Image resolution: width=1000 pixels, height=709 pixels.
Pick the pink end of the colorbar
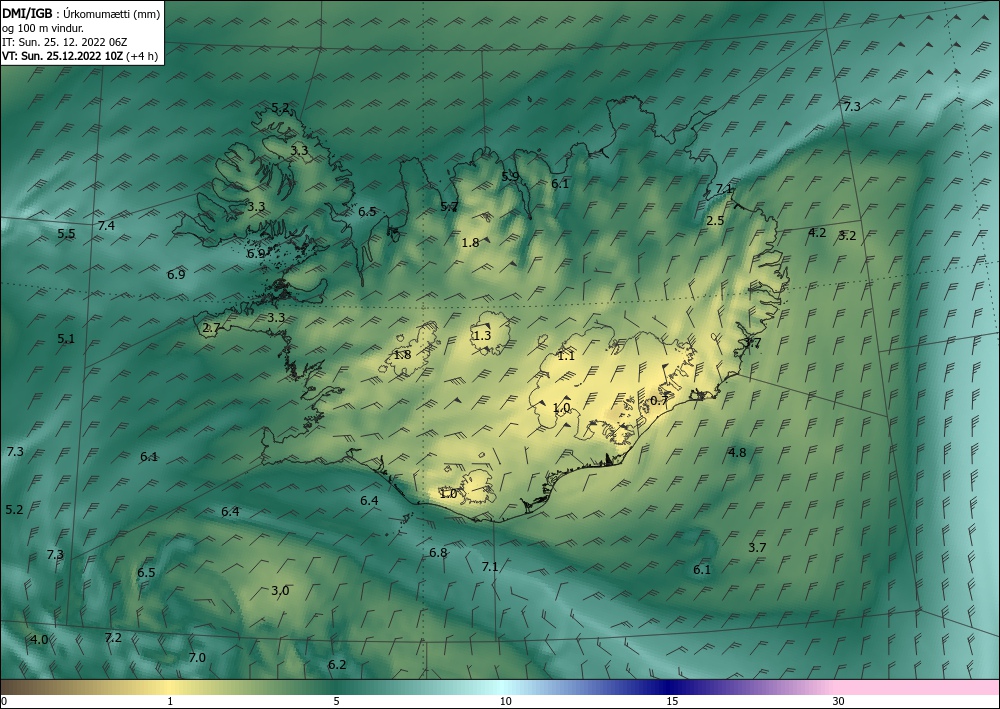[x=918, y=687]
